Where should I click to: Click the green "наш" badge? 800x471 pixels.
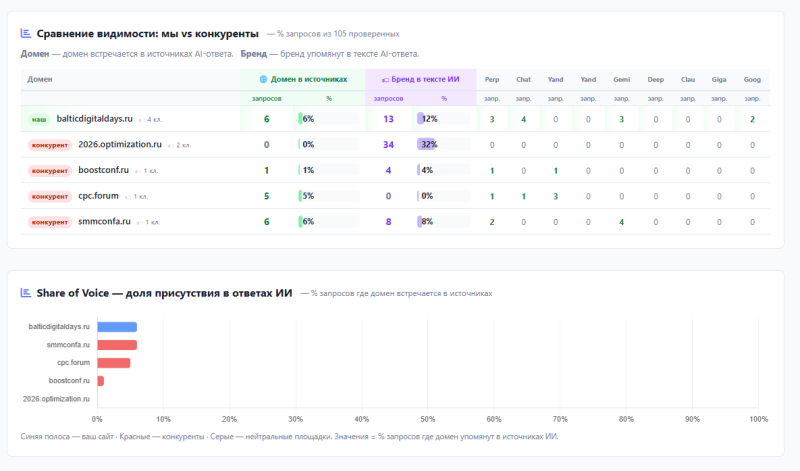pos(39,119)
